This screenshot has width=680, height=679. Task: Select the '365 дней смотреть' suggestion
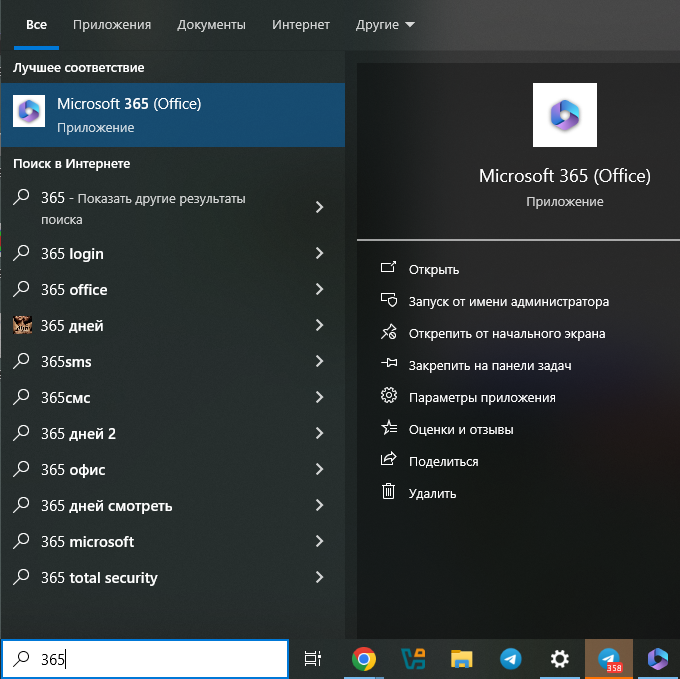(173, 506)
